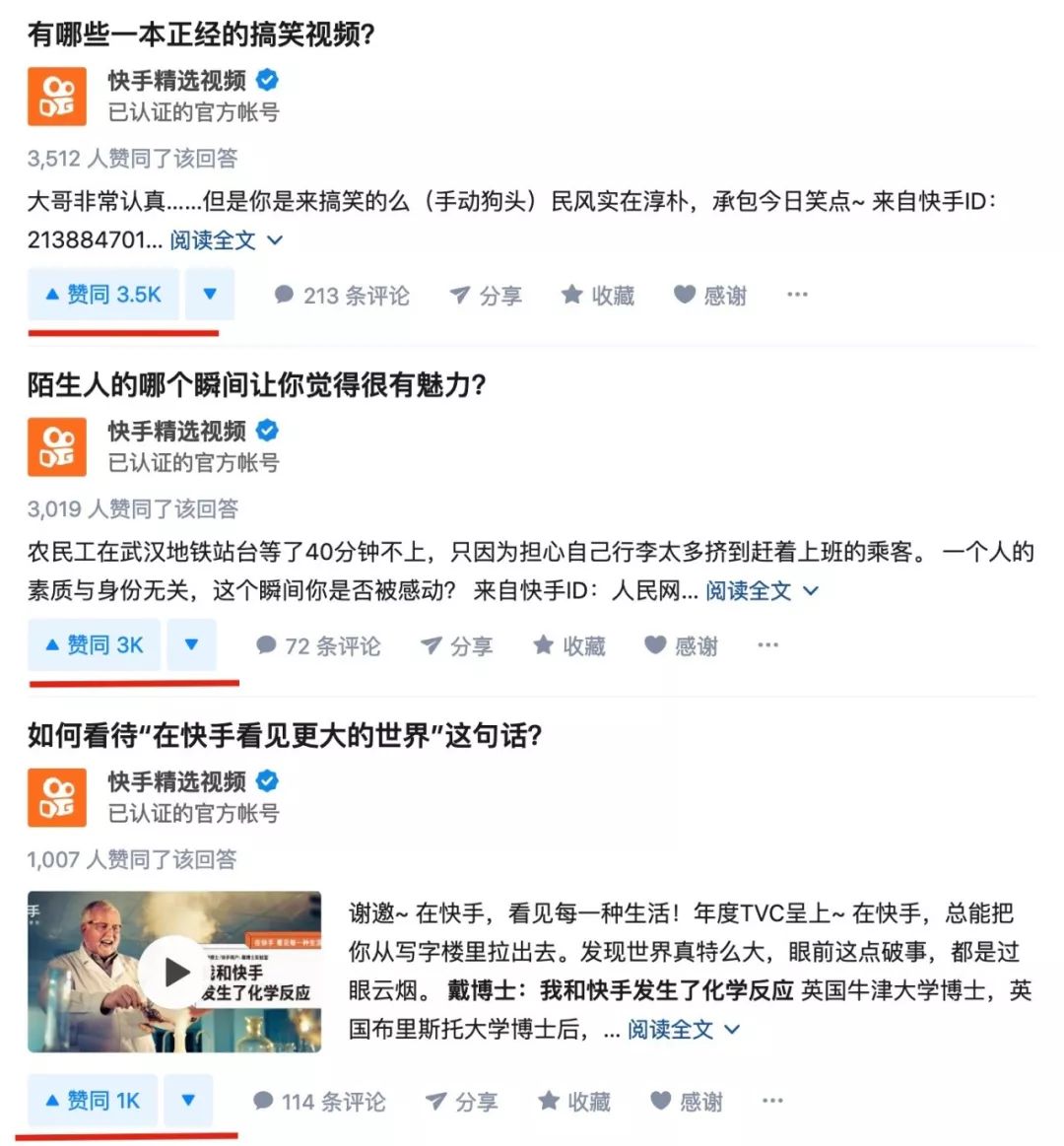Favorite the first answer with 收藏 star
The width and height of the screenshot is (1064, 1146).
coord(598,296)
